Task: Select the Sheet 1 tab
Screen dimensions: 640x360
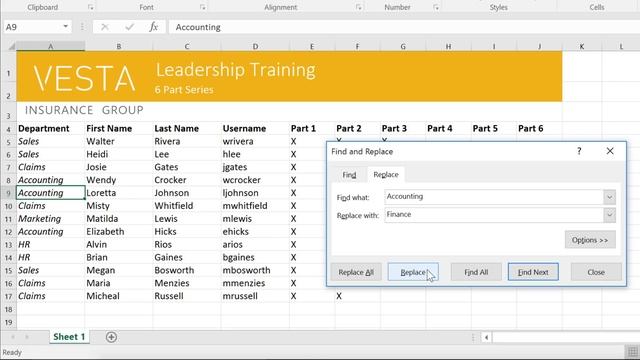Action: click(x=69, y=337)
